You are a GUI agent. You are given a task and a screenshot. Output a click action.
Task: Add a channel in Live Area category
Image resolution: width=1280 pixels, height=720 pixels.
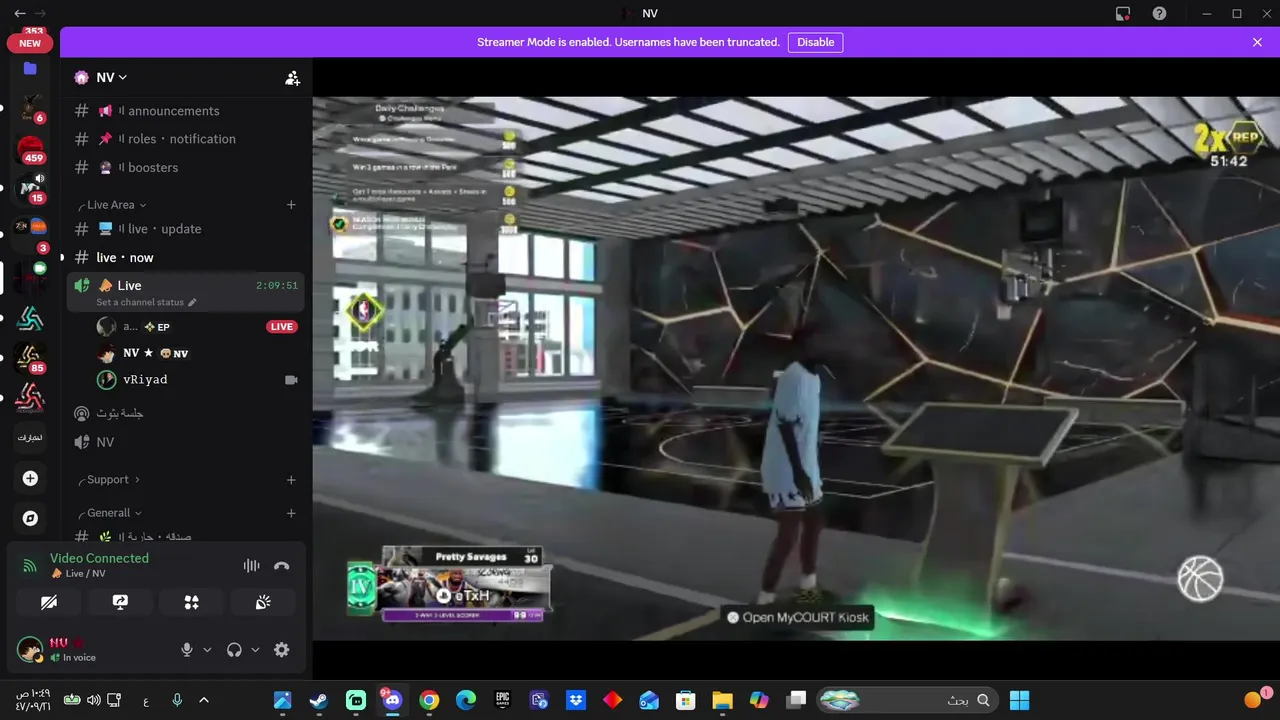(x=291, y=205)
